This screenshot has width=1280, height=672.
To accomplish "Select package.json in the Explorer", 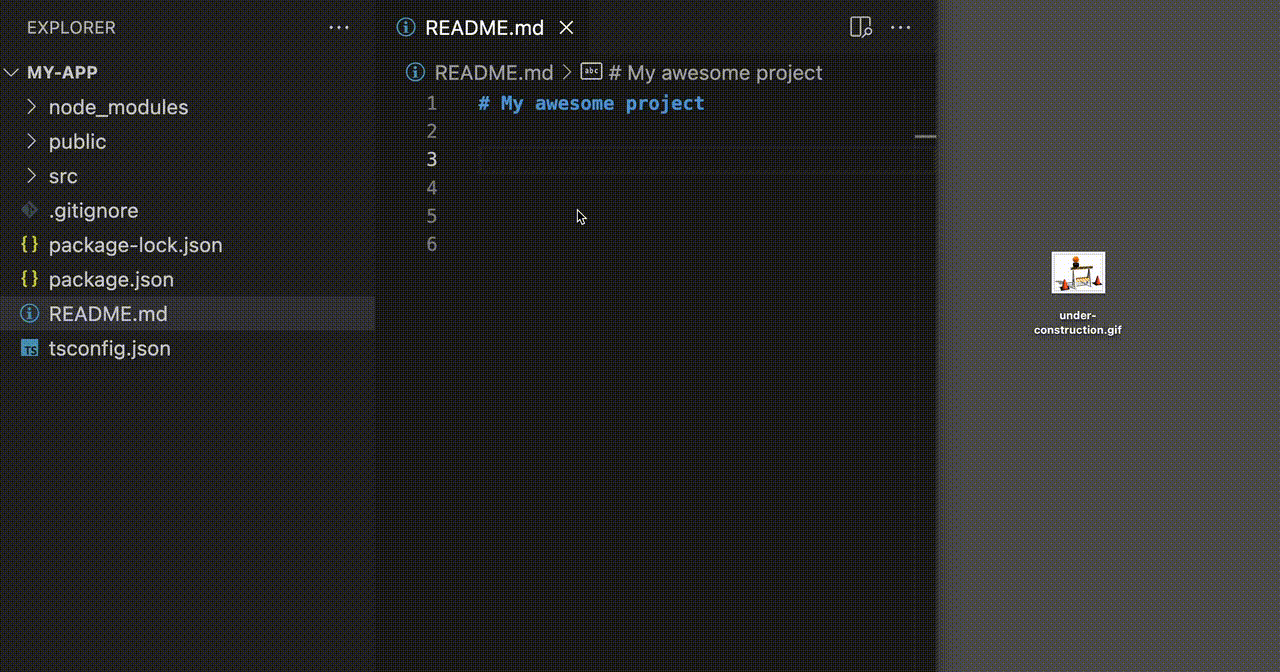I will [111, 279].
